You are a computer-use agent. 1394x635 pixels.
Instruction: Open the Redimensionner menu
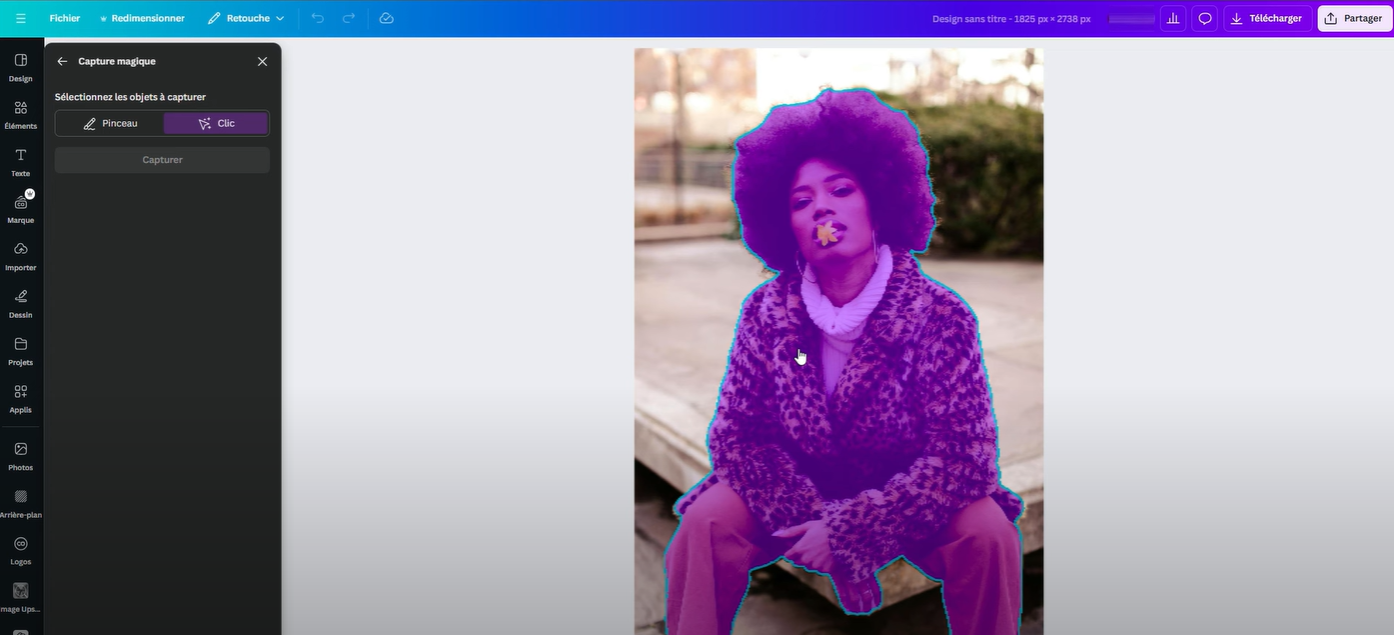coord(142,18)
